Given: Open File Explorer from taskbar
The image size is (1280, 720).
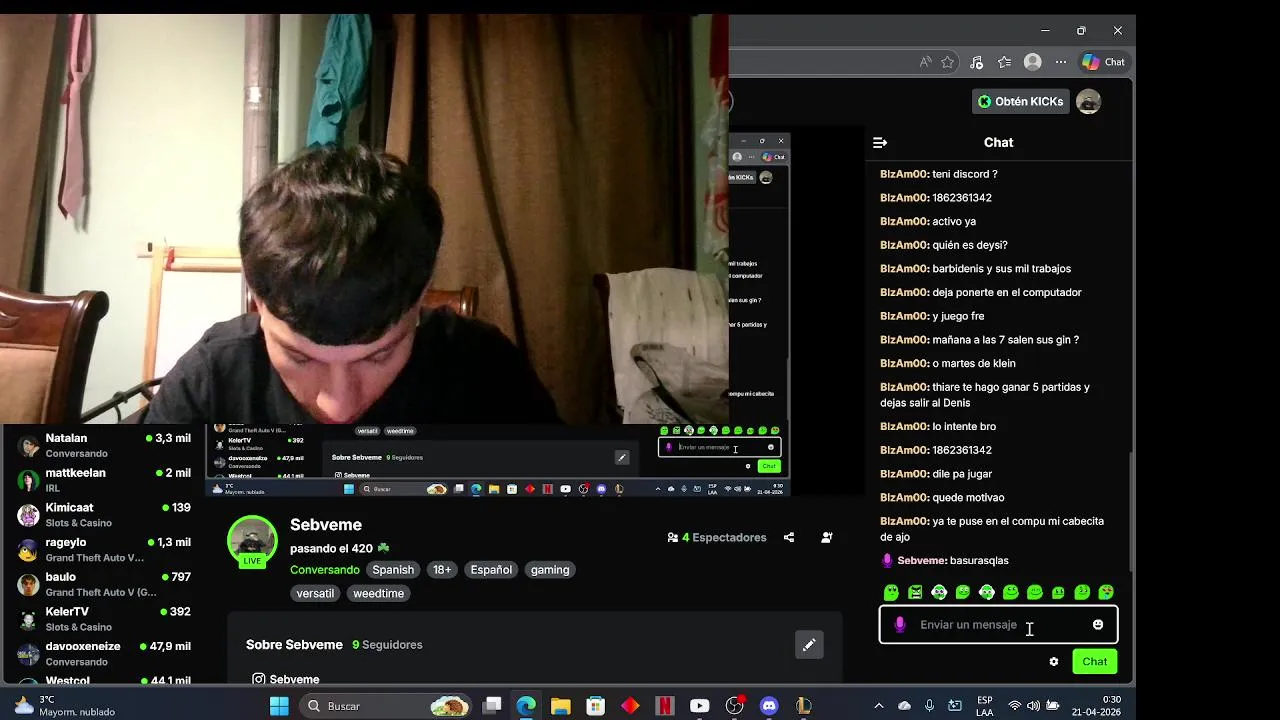Looking at the screenshot, I should pyautogui.click(x=560, y=706).
